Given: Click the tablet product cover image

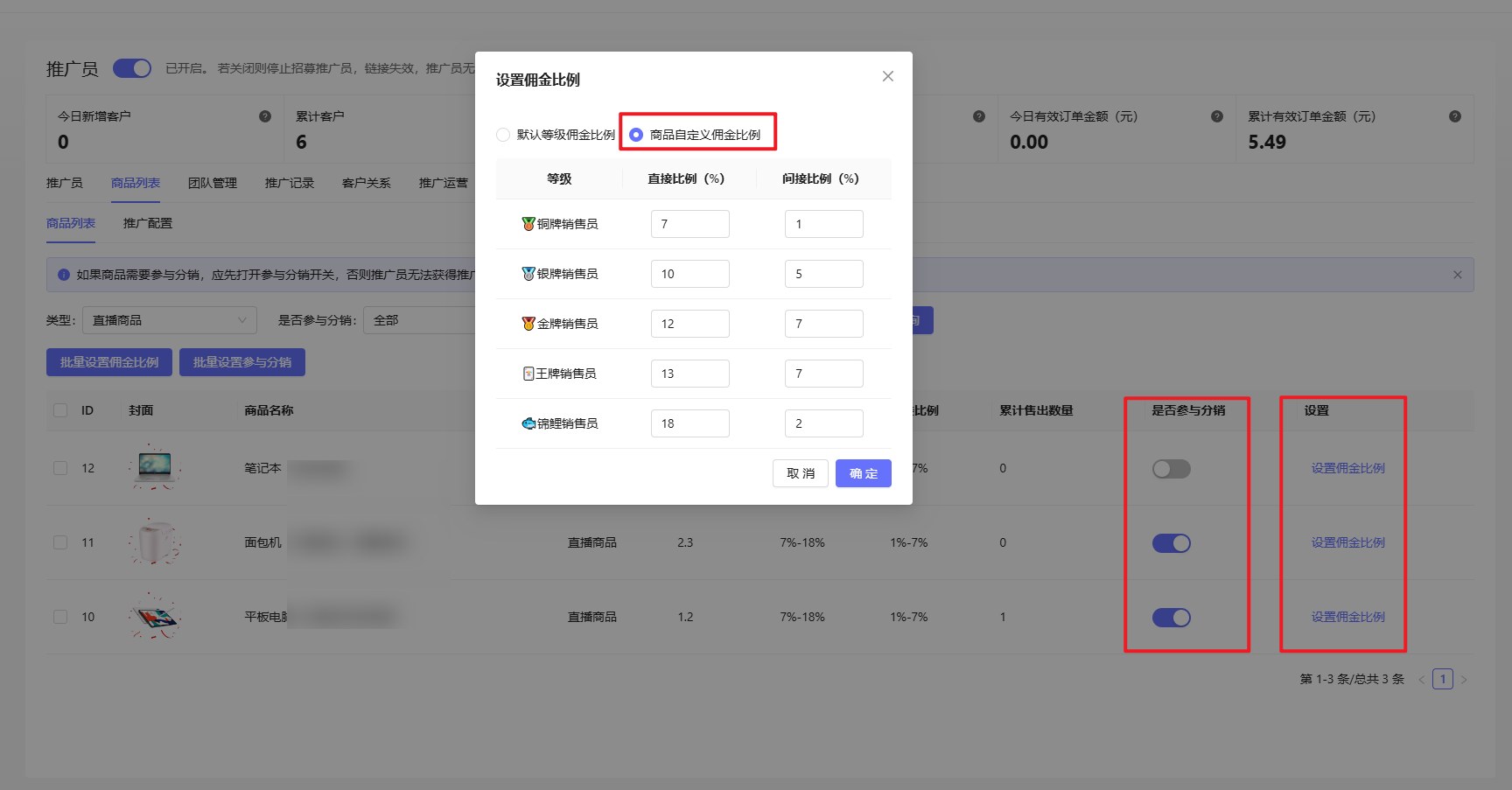Looking at the screenshot, I should pos(155,618).
